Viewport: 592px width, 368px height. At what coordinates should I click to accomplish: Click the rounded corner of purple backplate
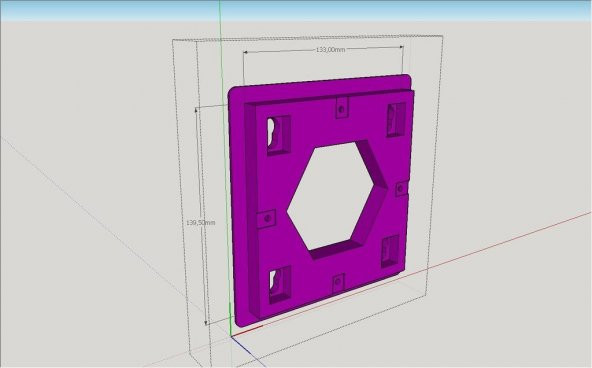coord(407,78)
